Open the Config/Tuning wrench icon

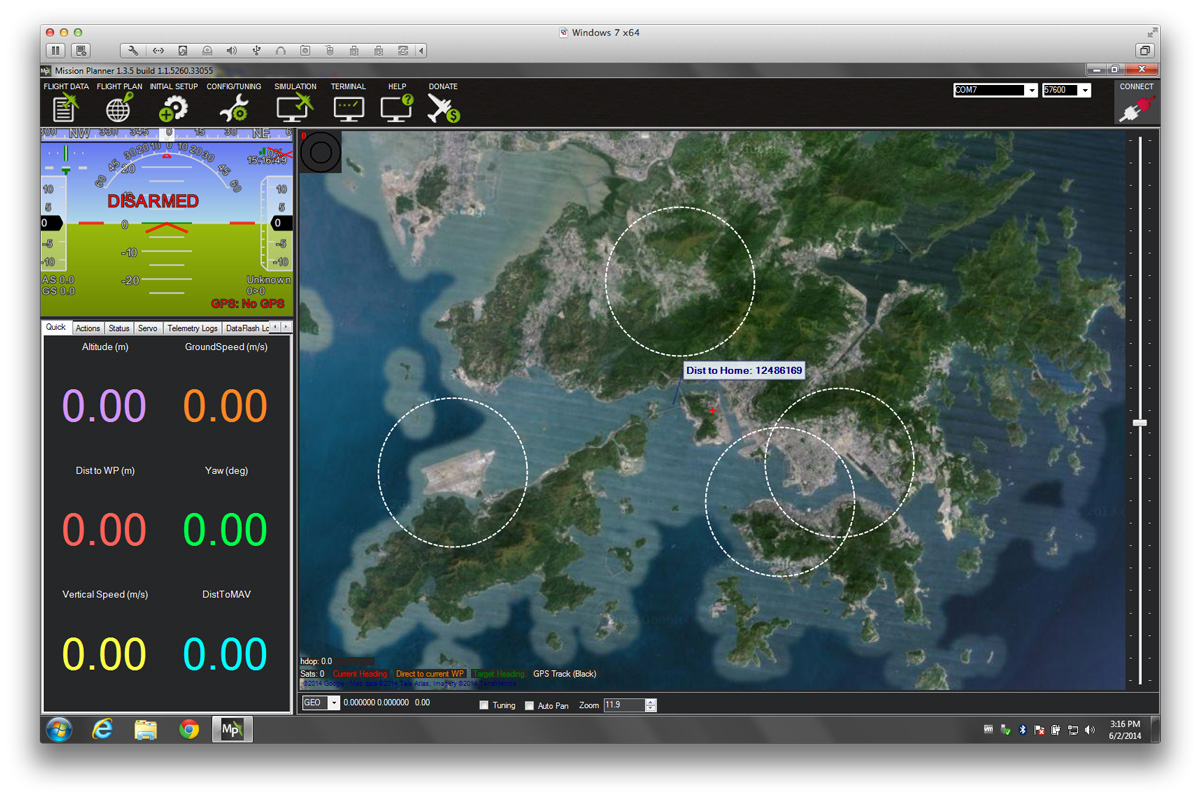point(233,107)
